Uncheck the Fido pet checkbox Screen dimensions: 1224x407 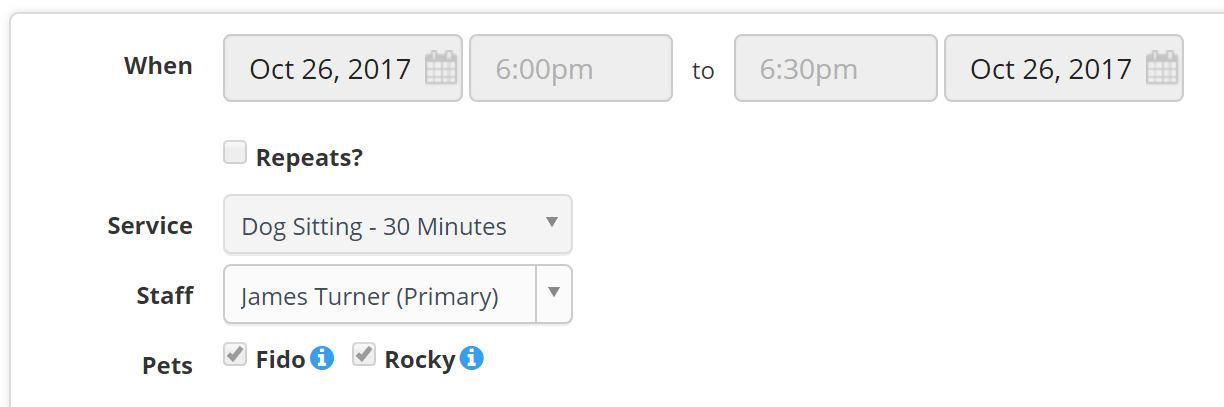(x=235, y=355)
